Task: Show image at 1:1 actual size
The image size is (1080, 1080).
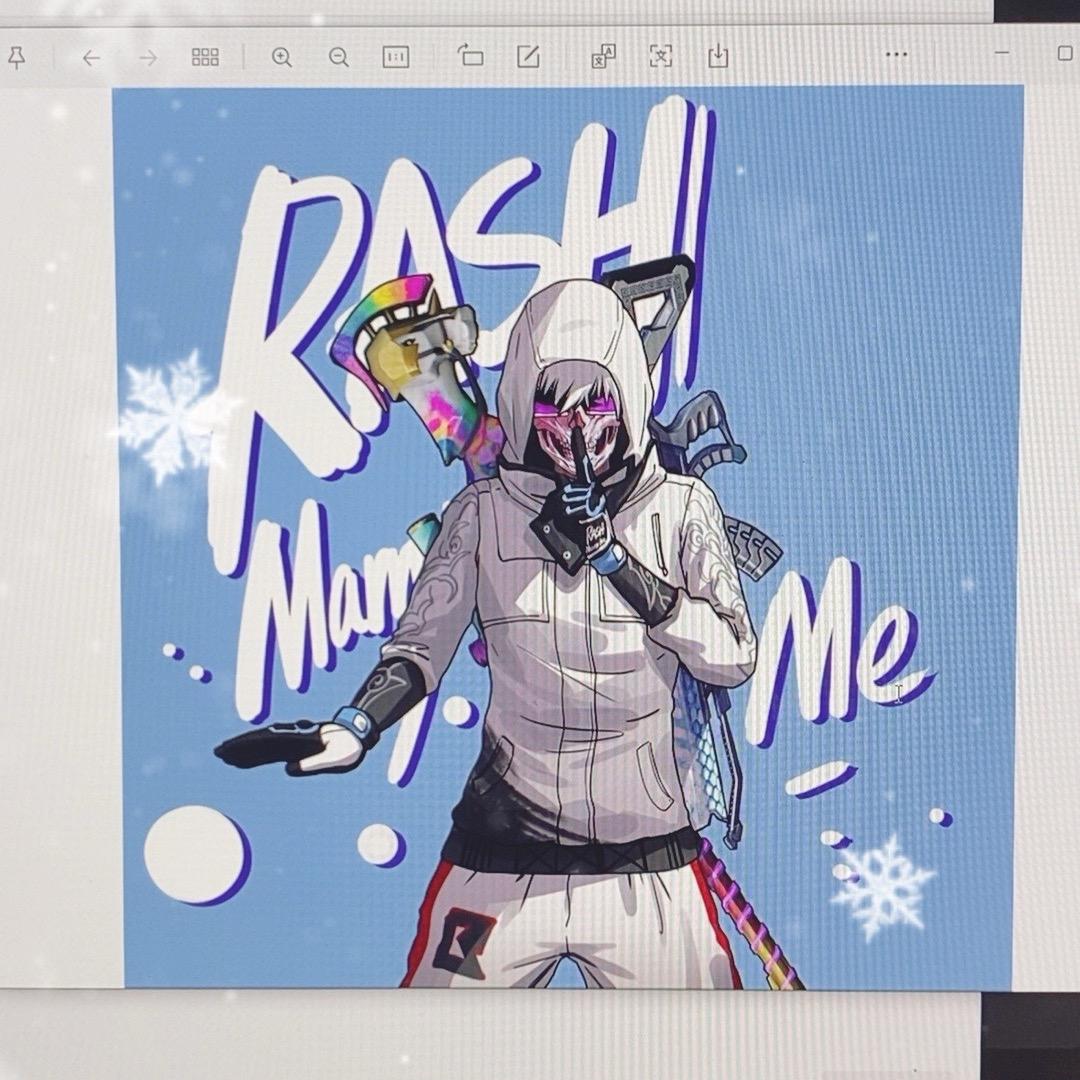Action: click(x=395, y=56)
